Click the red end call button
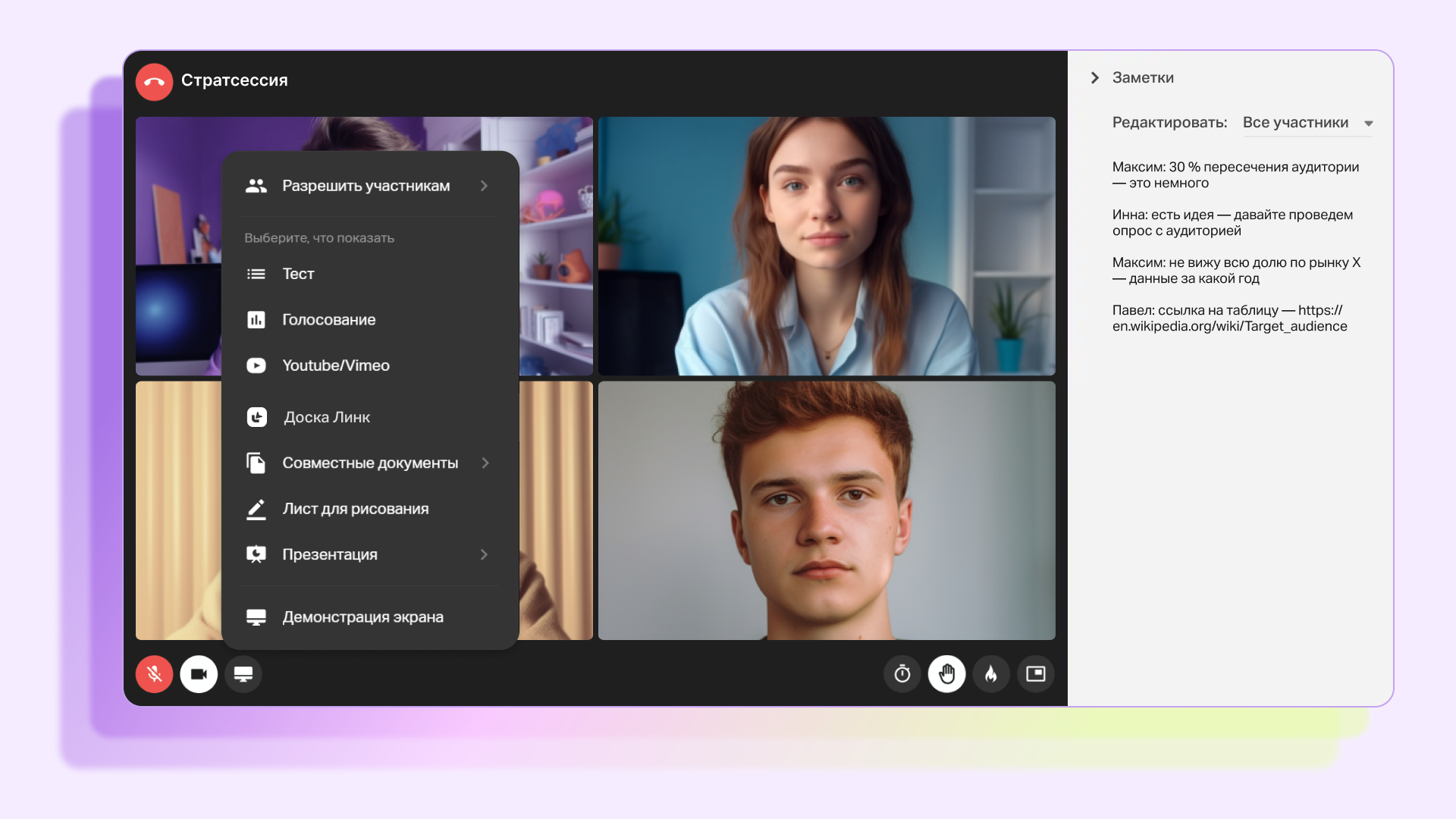The width and height of the screenshot is (1456, 819). pyautogui.click(x=155, y=81)
